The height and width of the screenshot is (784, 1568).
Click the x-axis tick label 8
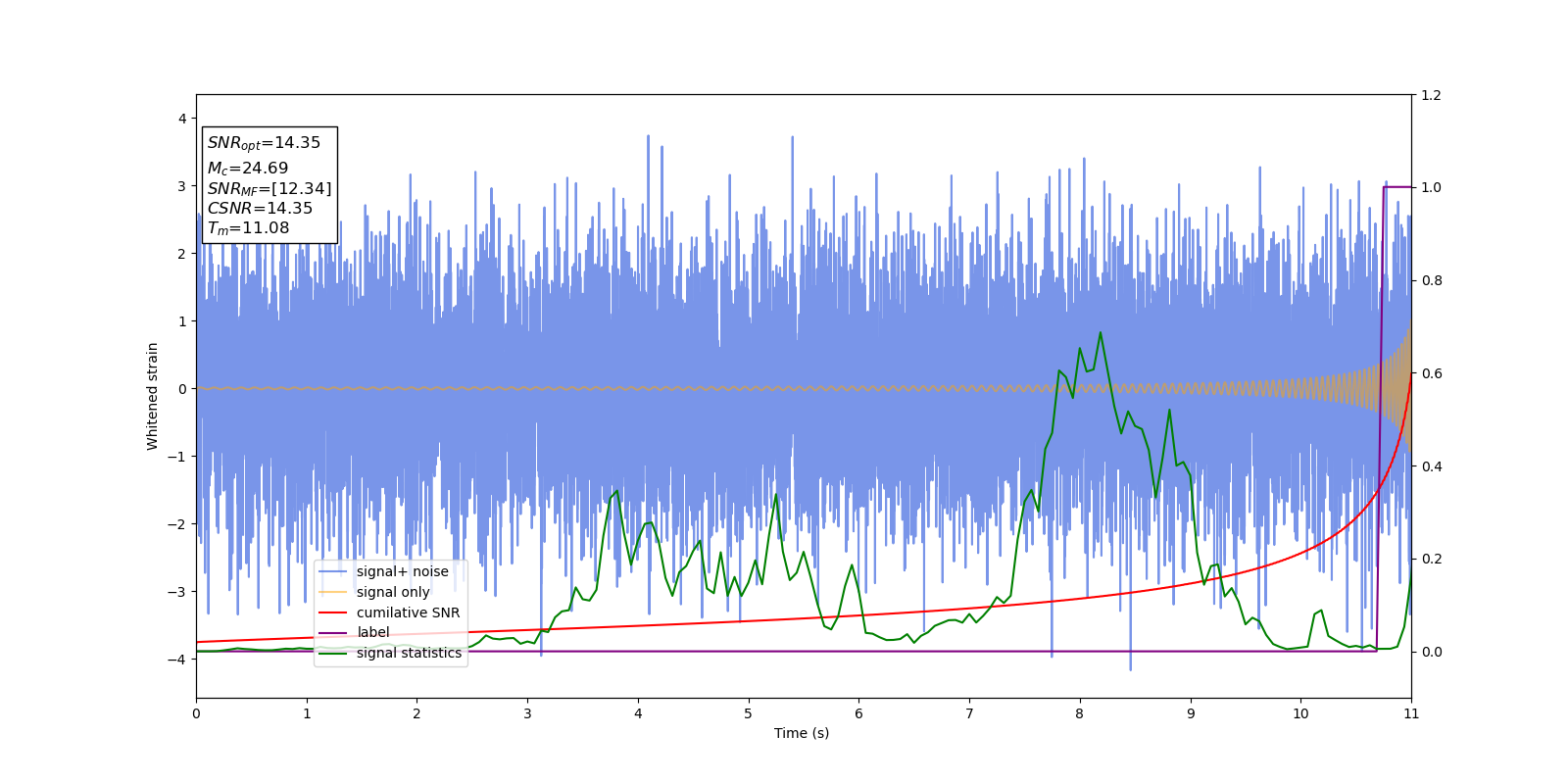tap(1080, 713)
